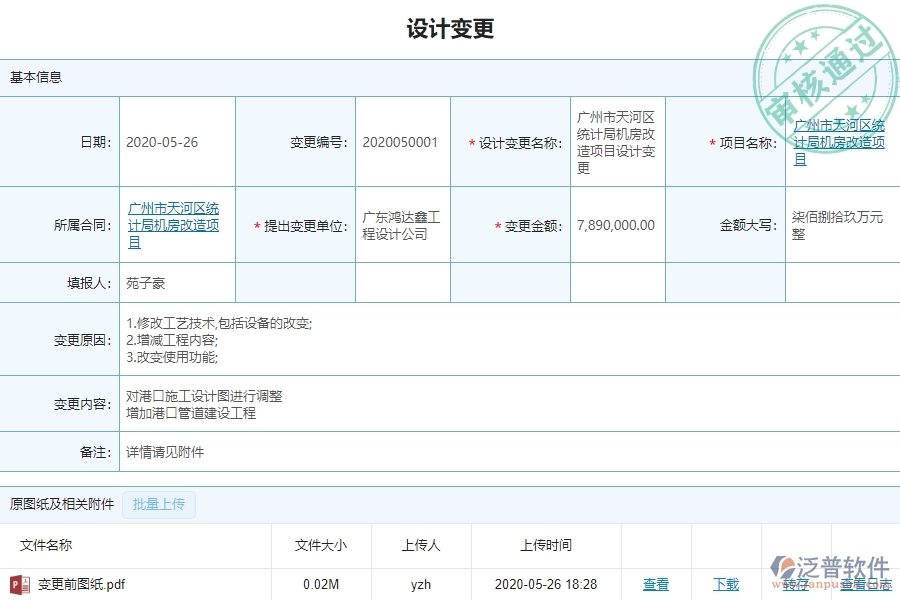This screenshot has width=900, height=600.
Task: Click 查看 for 变更前图纸.pdf
Action: [656, 584]
